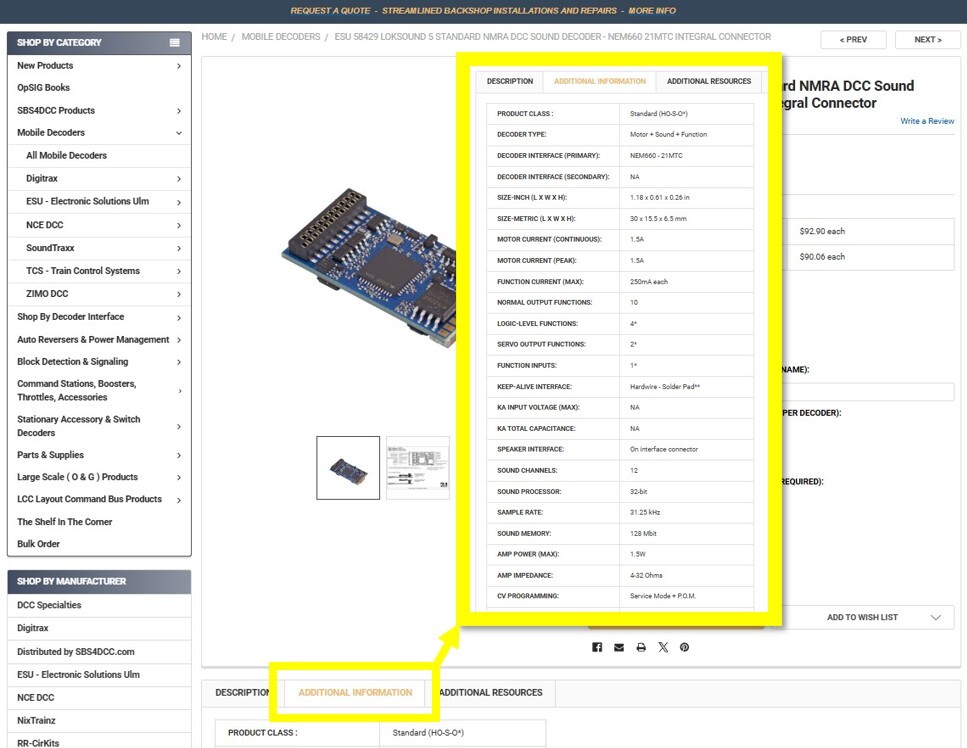Image resolution: width=967 pixels, height=748 pixels.
Task: Navigate to Home breadcrumb
Action: click(x=214, y=37)
